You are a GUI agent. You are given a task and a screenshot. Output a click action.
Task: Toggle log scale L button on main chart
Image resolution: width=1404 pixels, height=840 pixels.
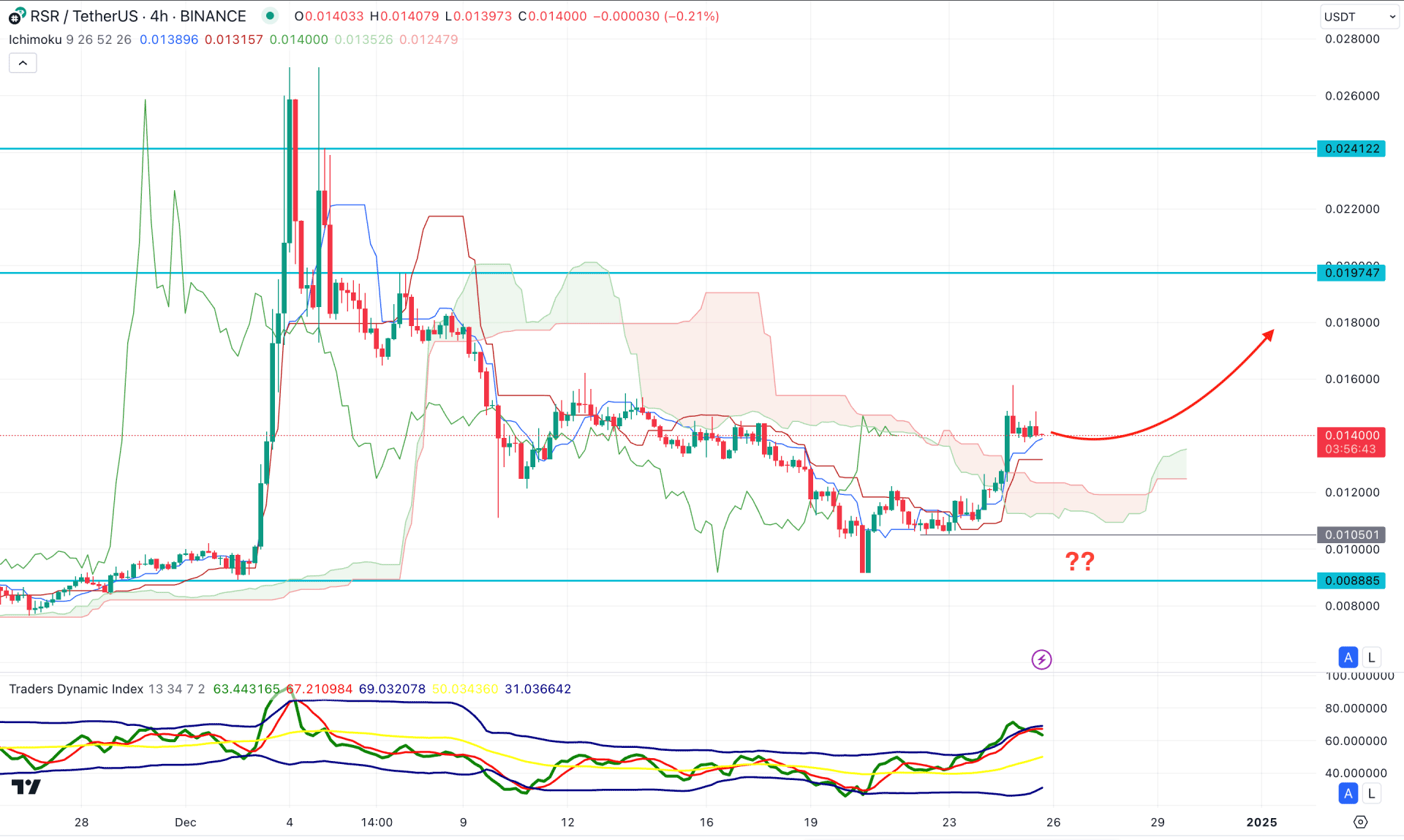1372,657
